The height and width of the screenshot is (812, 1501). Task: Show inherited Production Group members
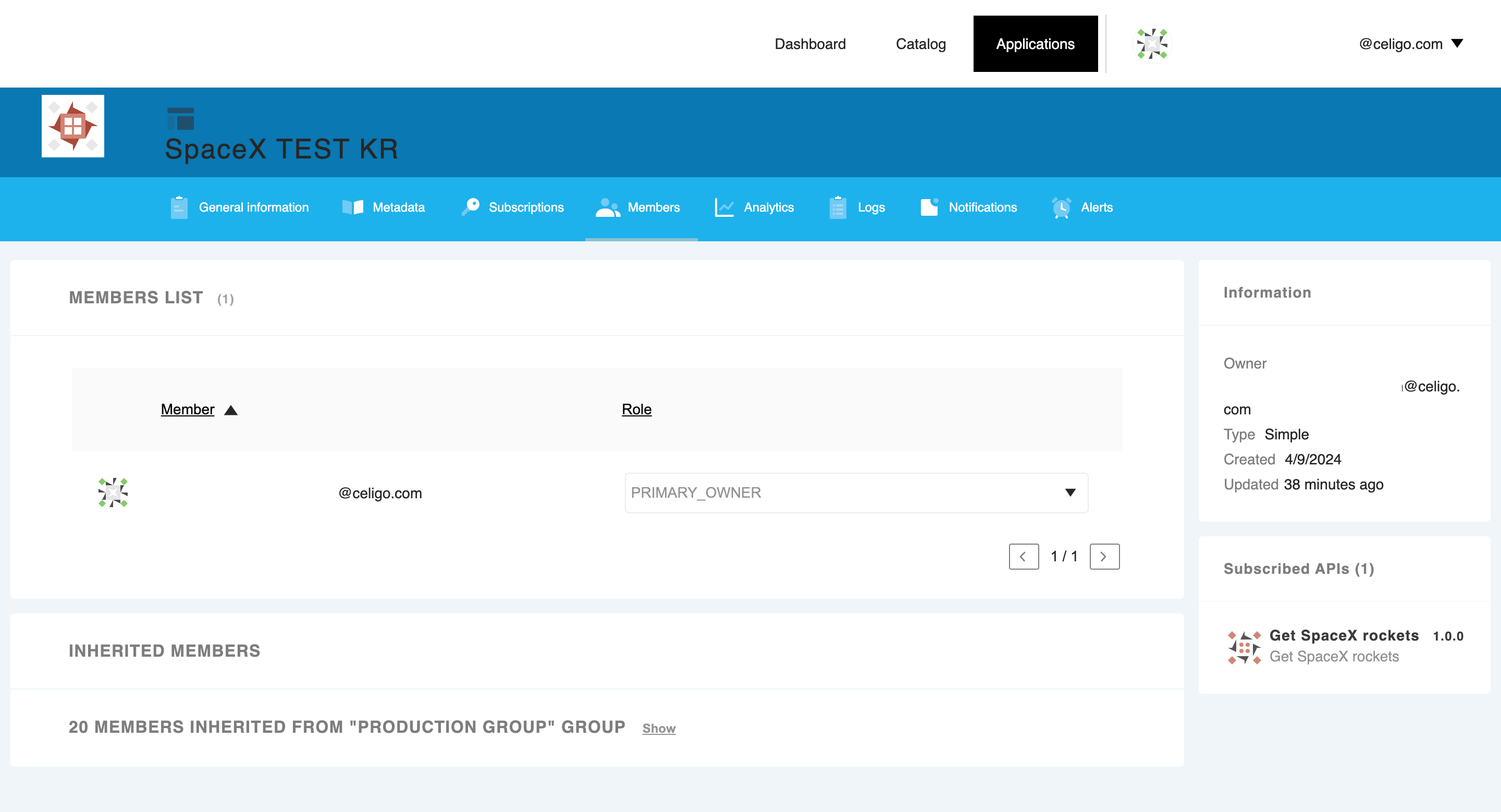coord(658,728)
